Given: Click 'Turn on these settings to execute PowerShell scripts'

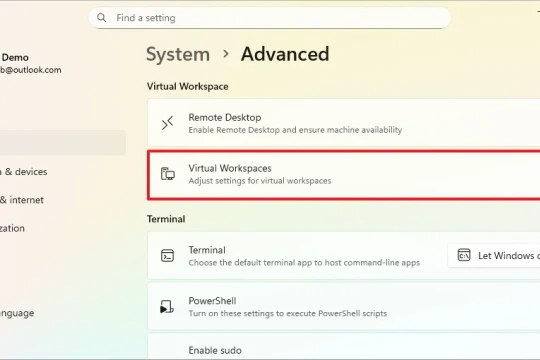Looking at the screenshot, I should click(288, 313).
